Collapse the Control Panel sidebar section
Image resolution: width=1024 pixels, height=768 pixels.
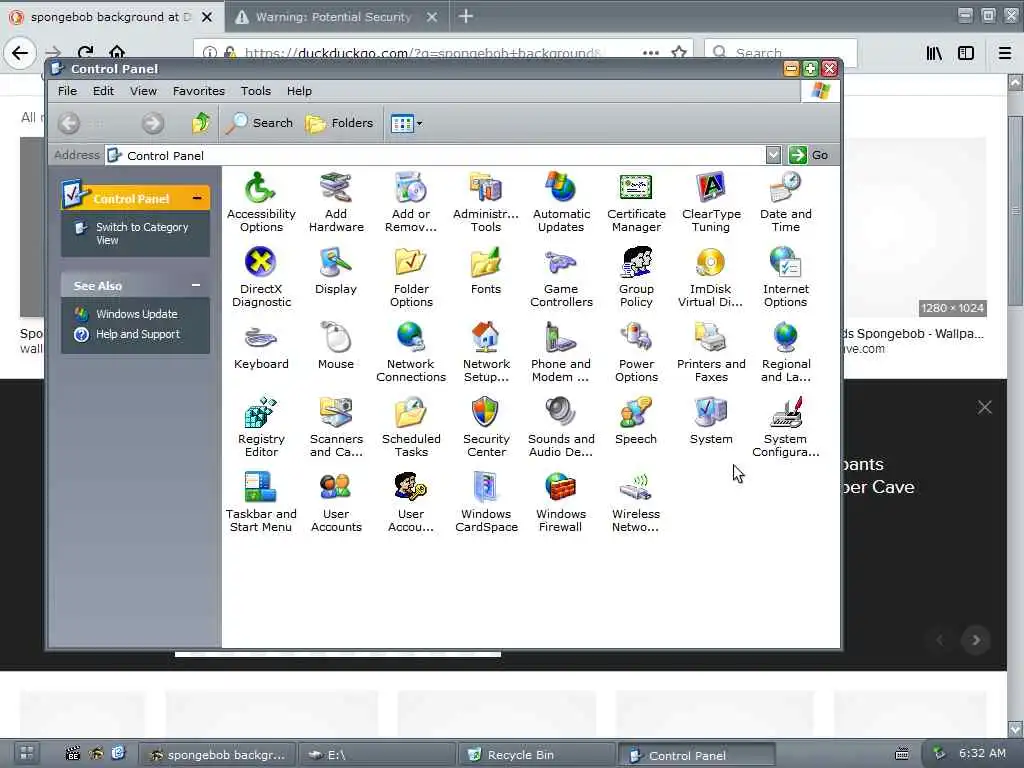click(197, 198)
